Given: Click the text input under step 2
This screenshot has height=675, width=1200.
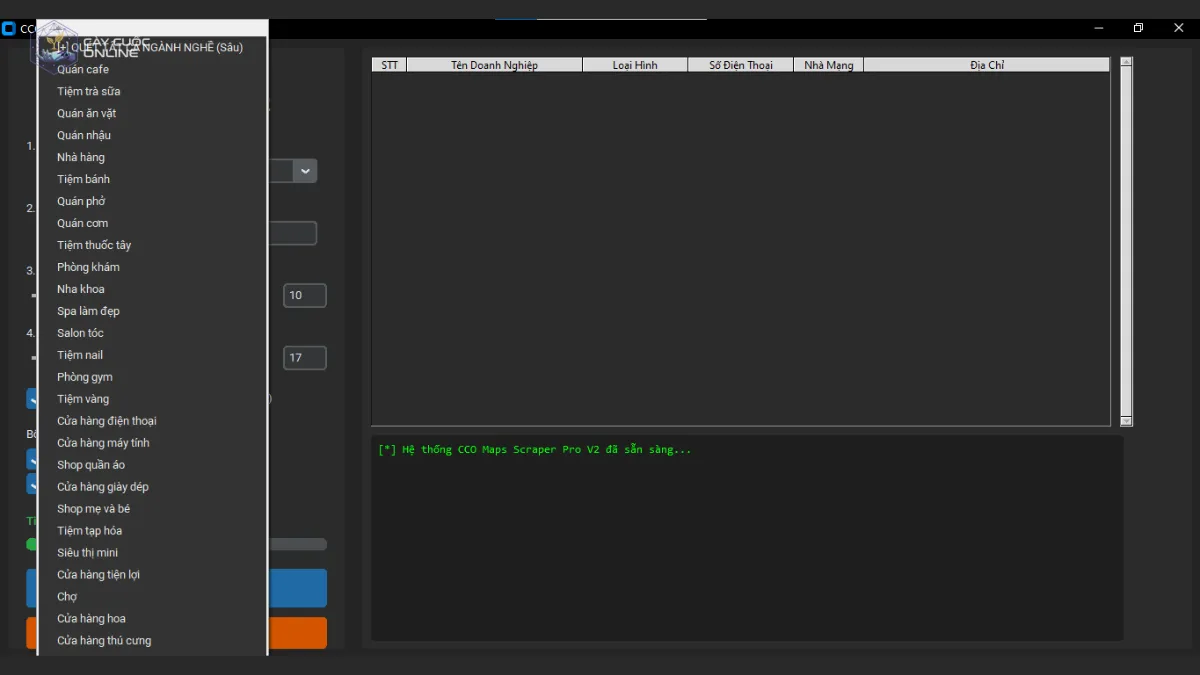Looking at the screenshot, I should coord(293,233).
